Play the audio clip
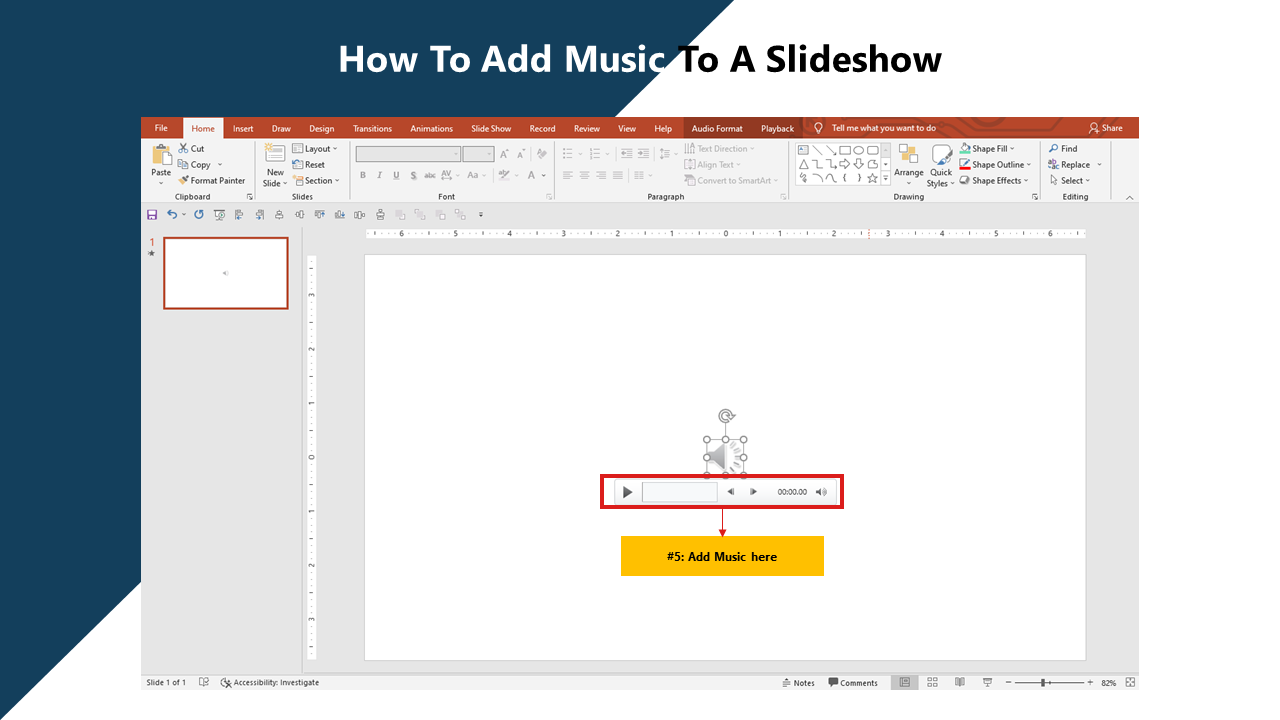1280x720 pixels. tap(627, 492)
